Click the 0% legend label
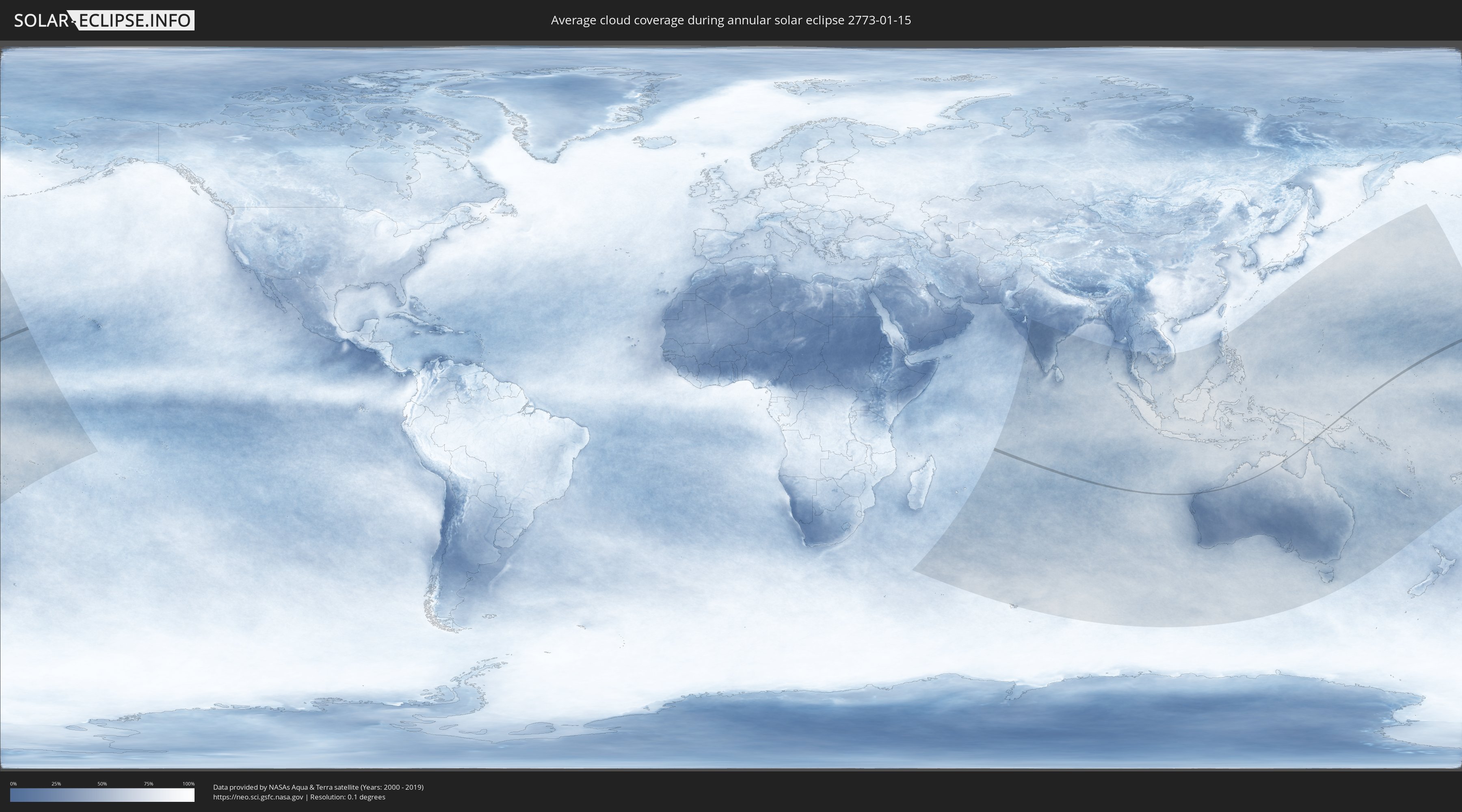Viewport: 1462px width, 812px height. pyautogui.click(x=13, y=784)
